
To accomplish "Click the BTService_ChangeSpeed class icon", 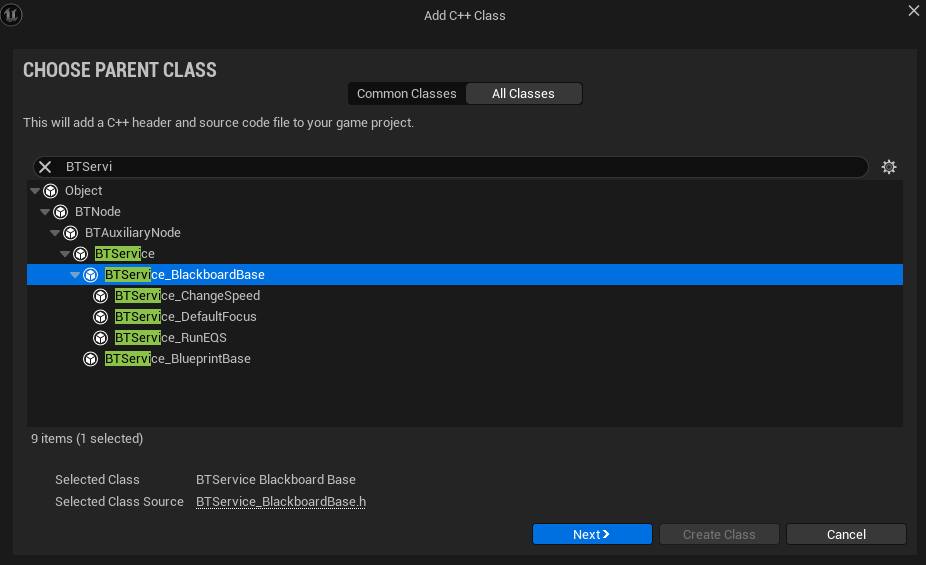I will 101,296.
